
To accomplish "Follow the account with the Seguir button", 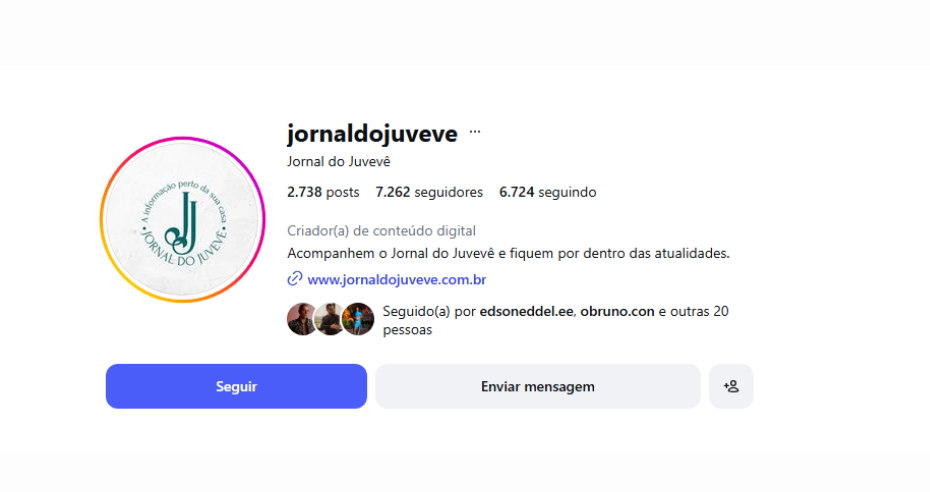I will coord(236,386).
